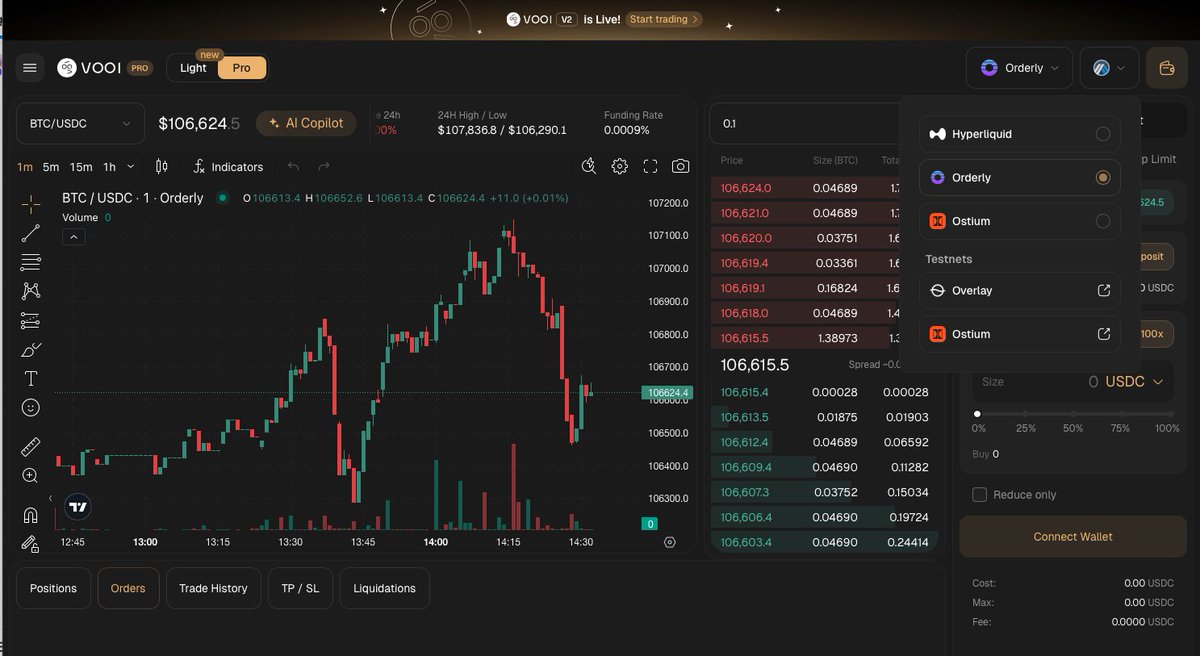Image resolution: width=1200 pixels, height=656 pixels.
Task: Select the Ostium mainnet radio option
Action: [x=1103, y=221]
